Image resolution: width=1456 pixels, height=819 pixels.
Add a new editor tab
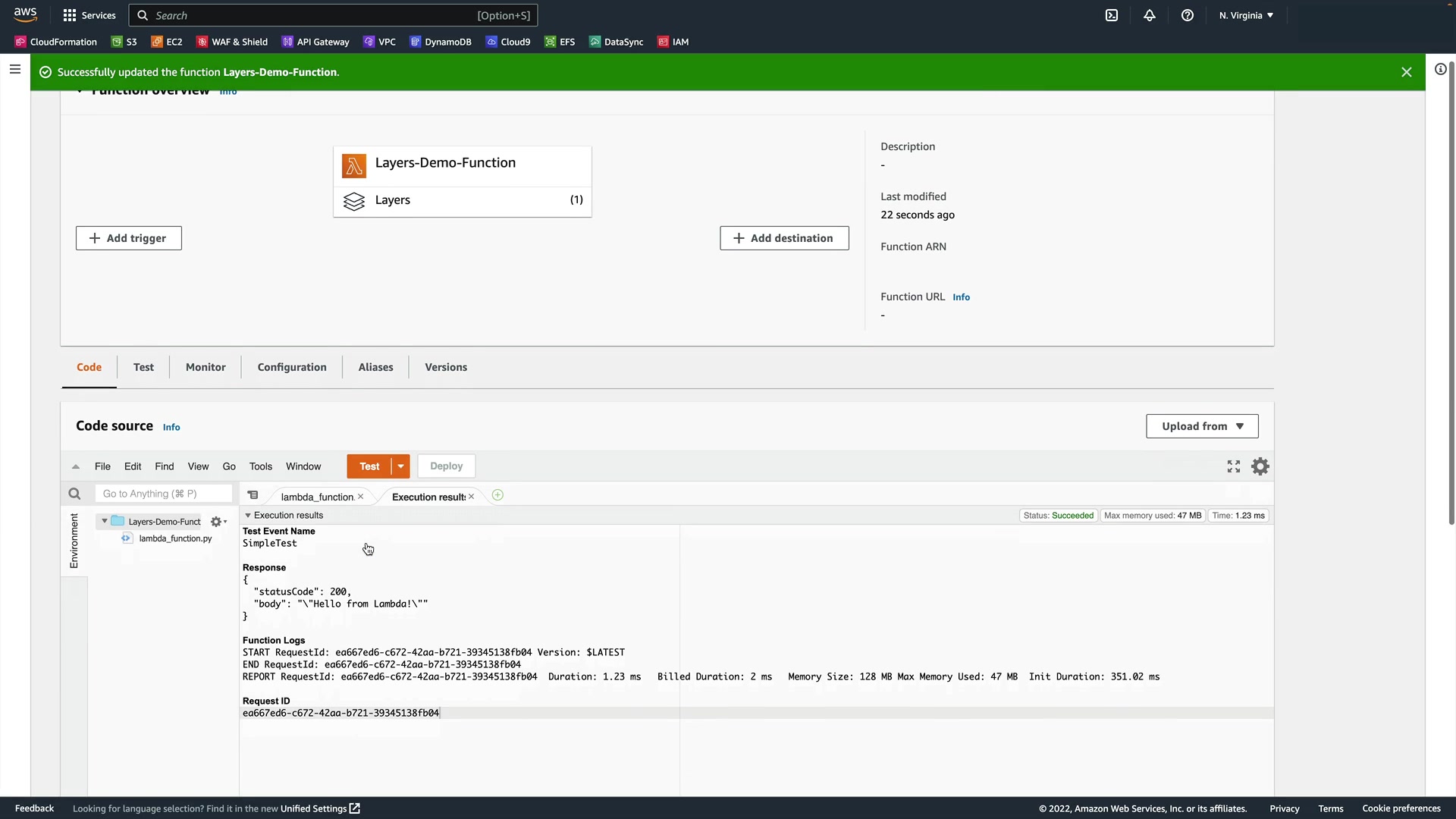click(x=497, y=495)
